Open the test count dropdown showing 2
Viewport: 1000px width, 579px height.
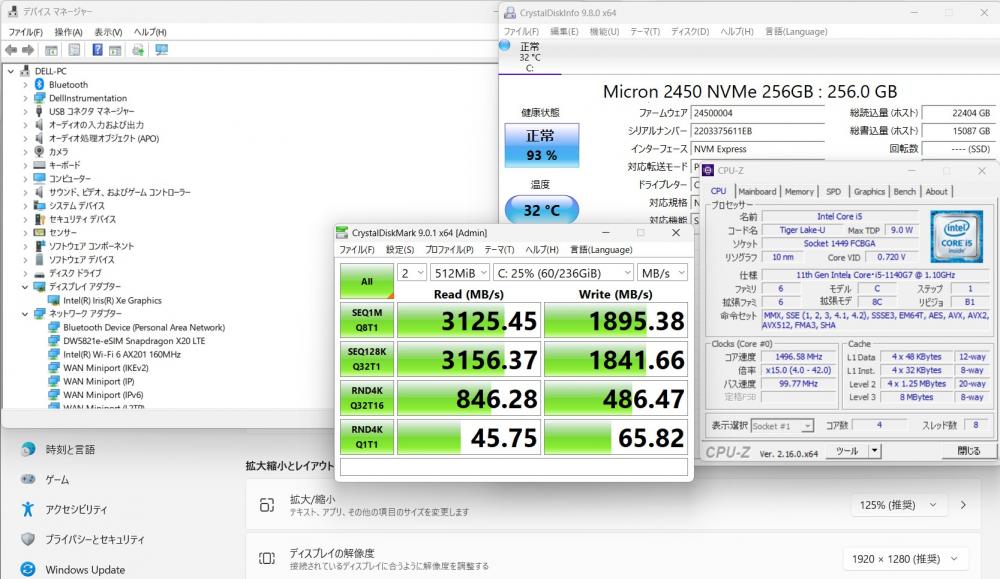coord(412,273)
